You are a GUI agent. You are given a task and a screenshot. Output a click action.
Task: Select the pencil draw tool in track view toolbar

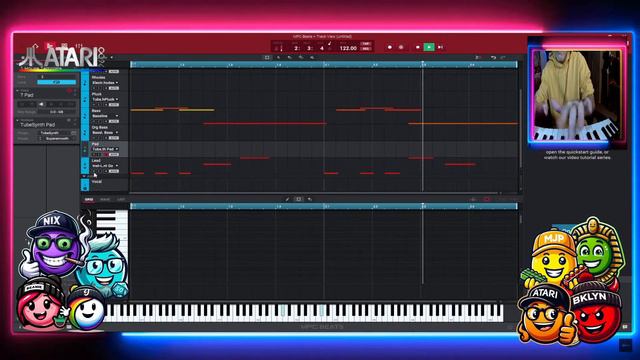(x=278, y=58)
